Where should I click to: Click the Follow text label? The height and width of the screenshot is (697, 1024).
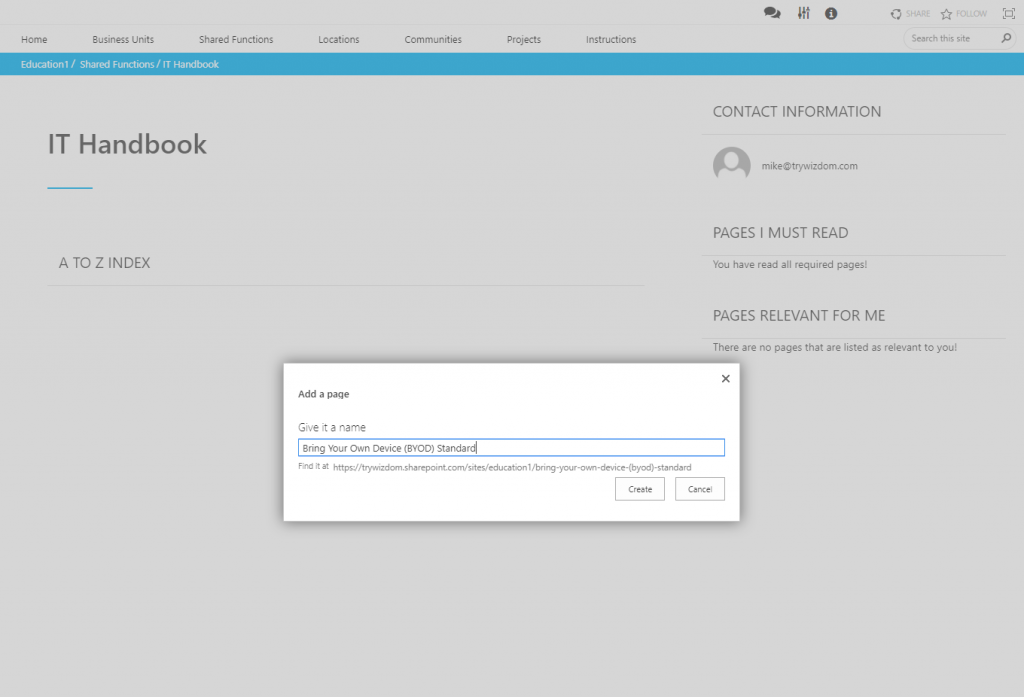click(x=971, y=14)
